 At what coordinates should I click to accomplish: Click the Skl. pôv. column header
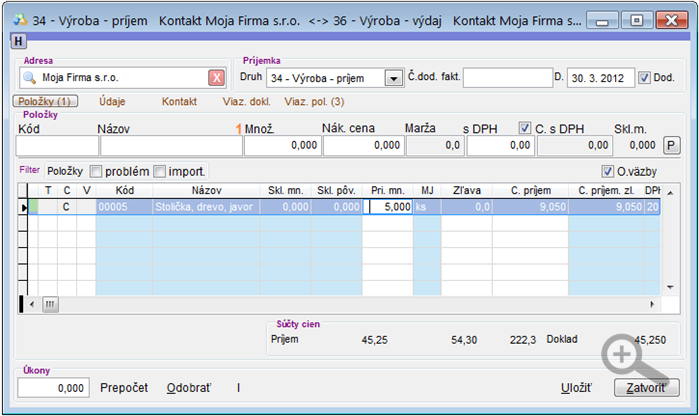point(336,190)
